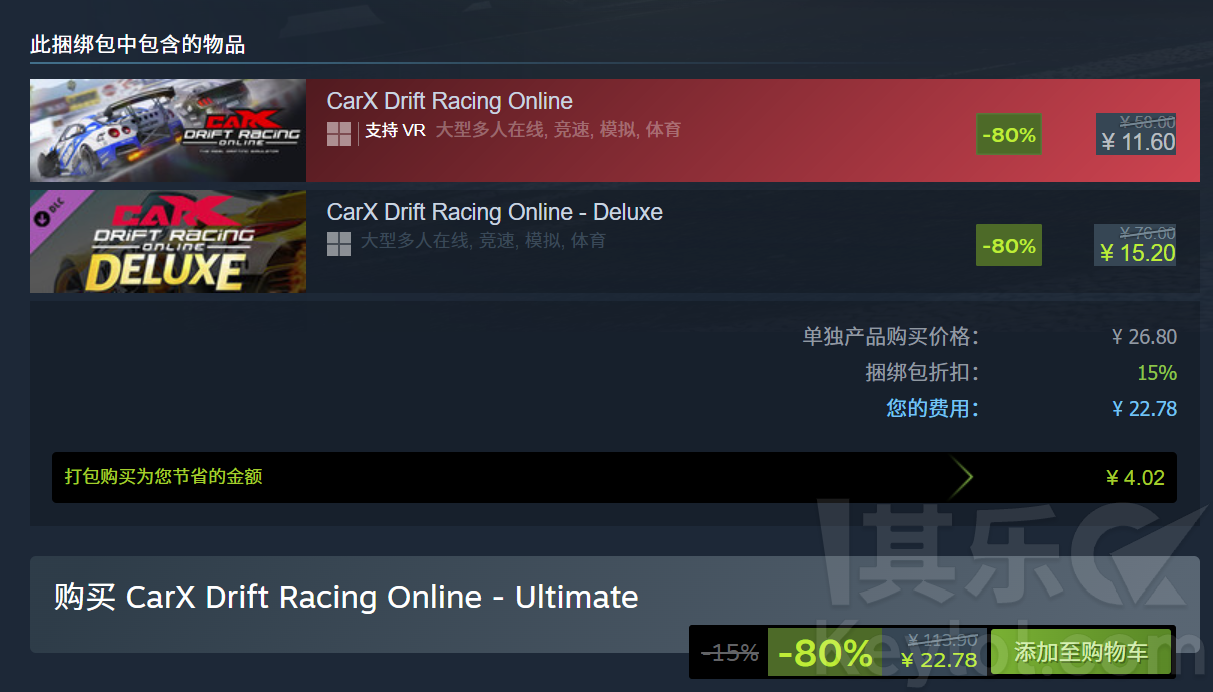Open the CarX Drift Racing Online - Deluxe title

tap(495, 212)
